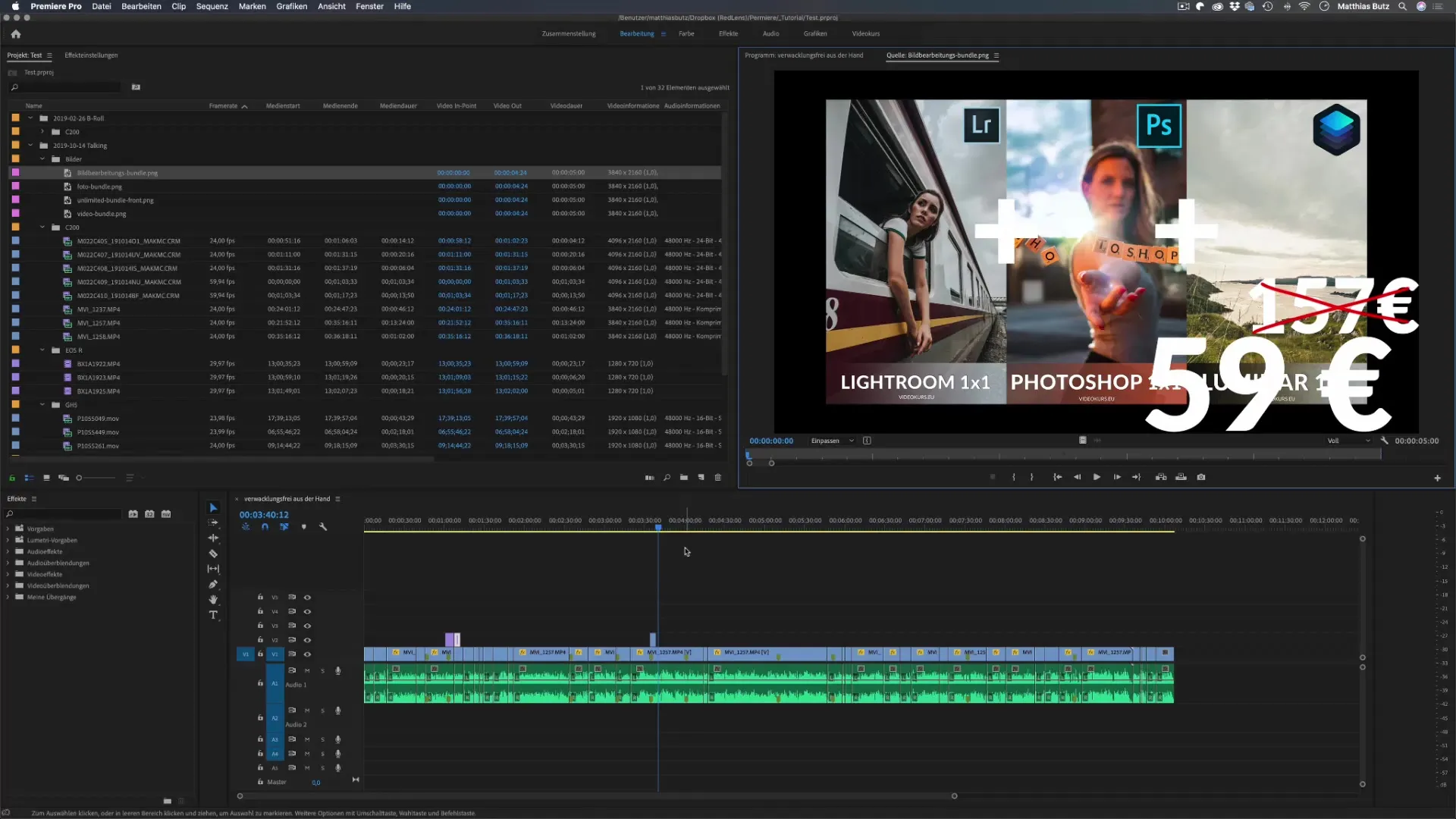Viewport: 1456px width, 819px height.
Task: Toggle V1 track output eye
Action: point(307,654)
